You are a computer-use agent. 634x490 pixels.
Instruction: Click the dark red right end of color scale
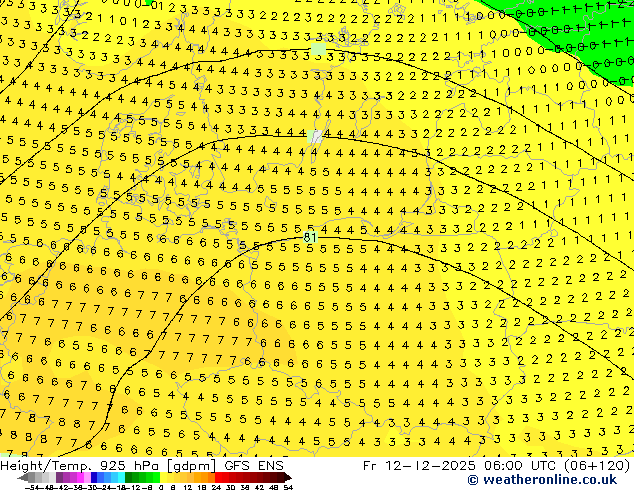[288, 478]
